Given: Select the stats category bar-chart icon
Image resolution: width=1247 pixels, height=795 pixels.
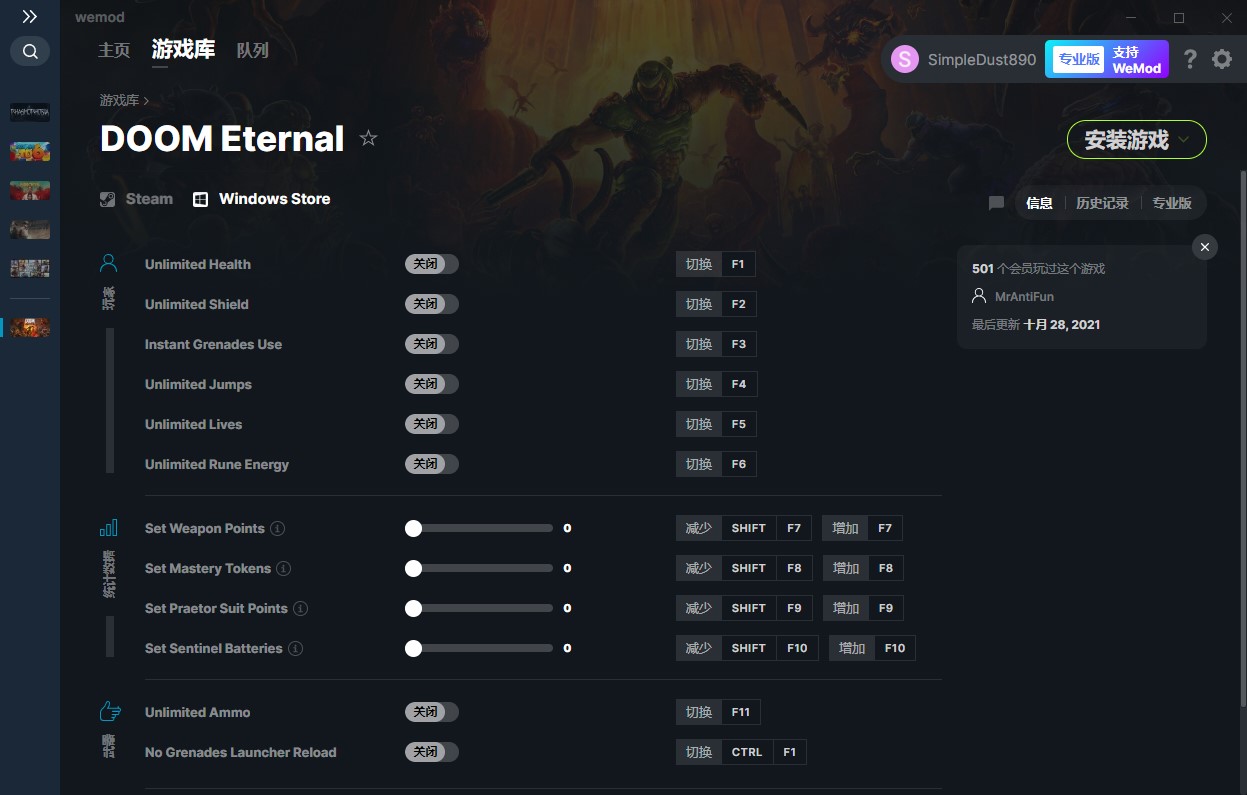Looking at the screenshot, I should click(109, 527).
